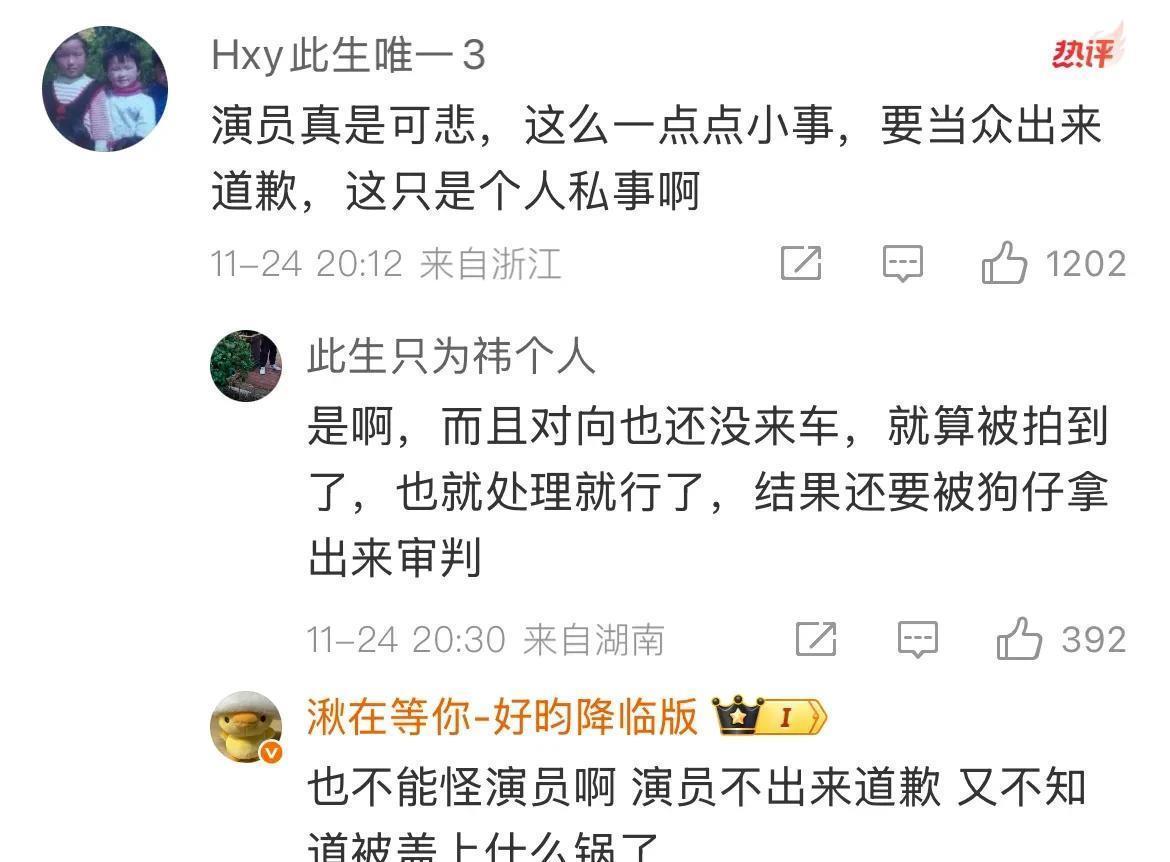Share the Hxy此生唯一3 comment
The width and height of the screenshot is (1170, 862).
pyautogui.click(x=801, y=263)
